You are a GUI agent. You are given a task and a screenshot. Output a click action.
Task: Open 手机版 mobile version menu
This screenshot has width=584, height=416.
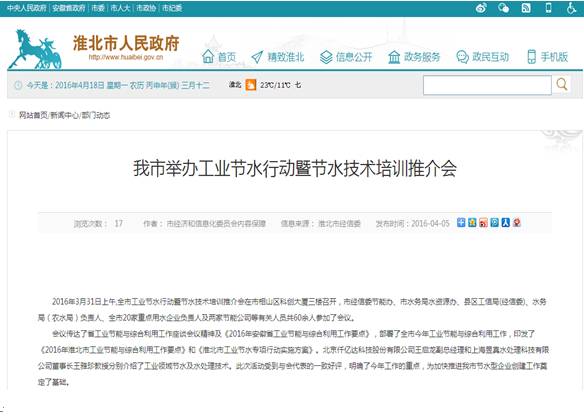pyautogui.click(x=548, y=57)
